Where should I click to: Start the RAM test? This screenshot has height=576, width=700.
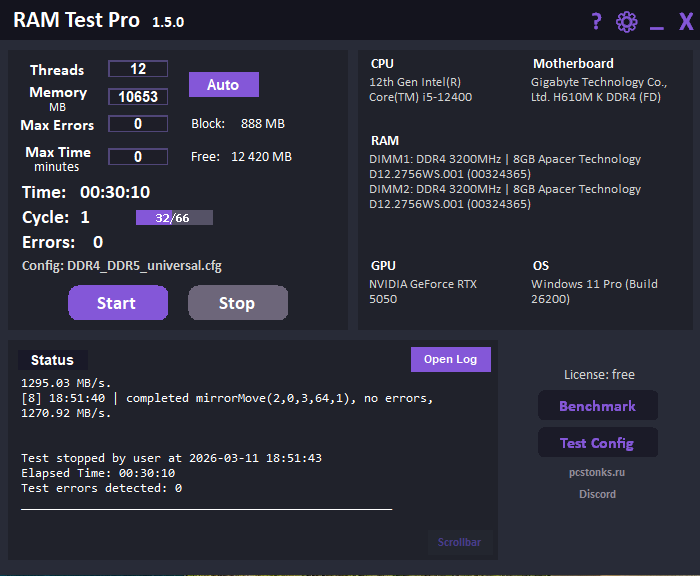click(x=117, y=303)
